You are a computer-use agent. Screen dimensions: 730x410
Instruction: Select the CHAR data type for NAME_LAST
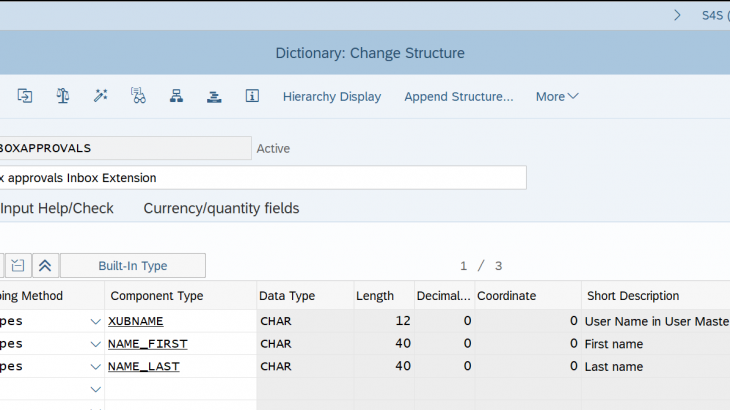click(x=305, y=367)
